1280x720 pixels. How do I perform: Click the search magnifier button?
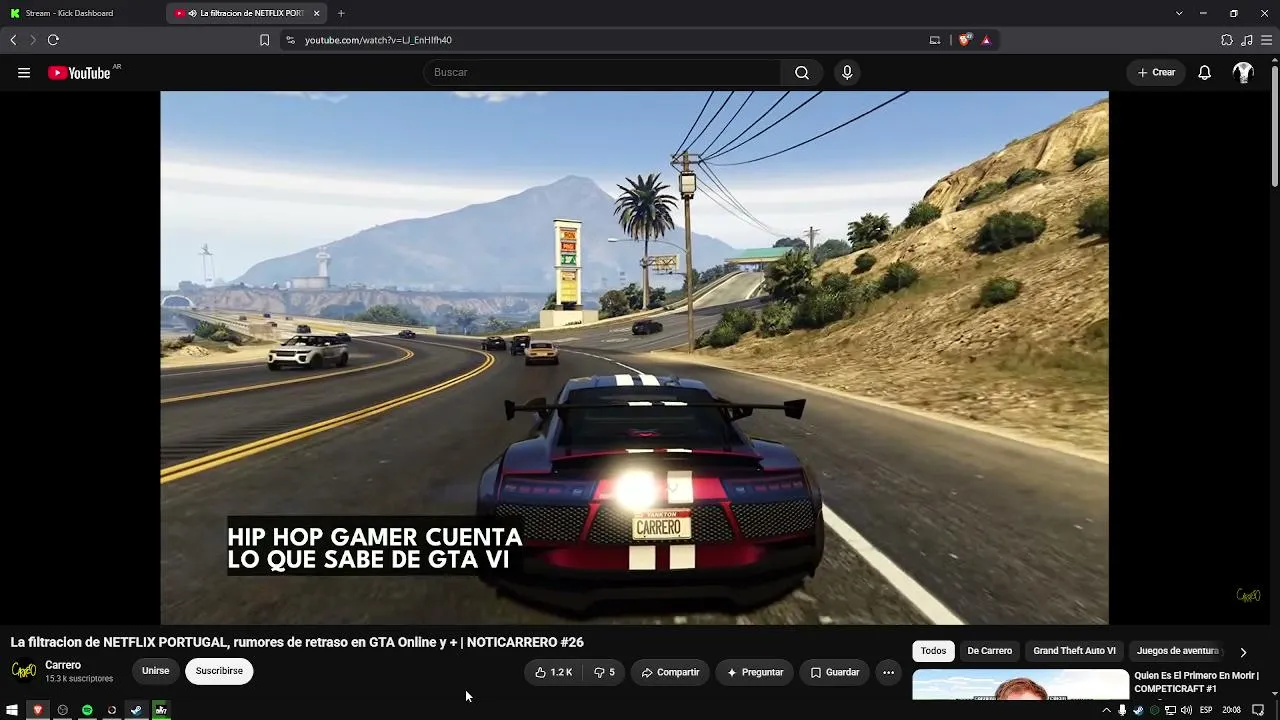pos(802,72)
